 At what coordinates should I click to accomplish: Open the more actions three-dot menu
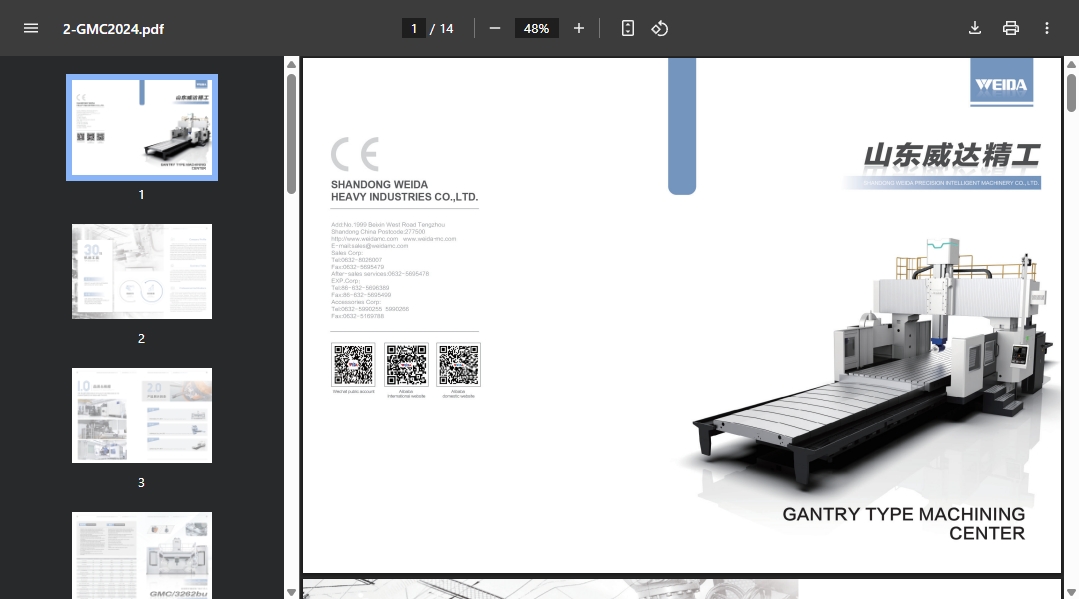pyautogui.click(x=1047, y=28)
